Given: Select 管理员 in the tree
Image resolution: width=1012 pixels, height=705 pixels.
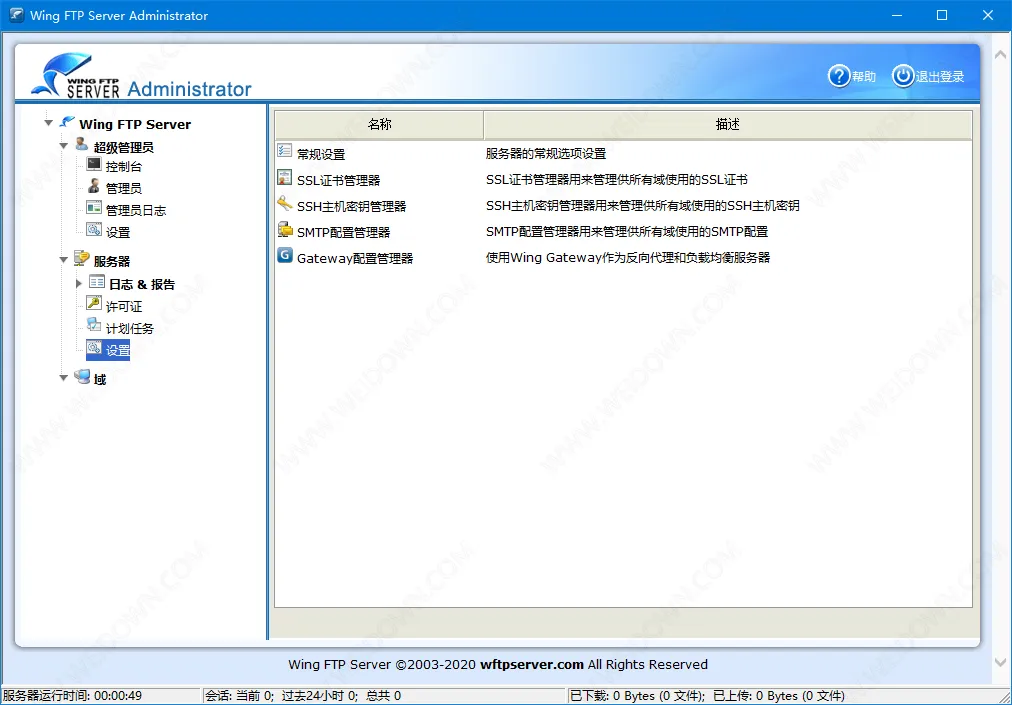Looking at the screenshot, I should pyautogui.click(x=124, y=189).
